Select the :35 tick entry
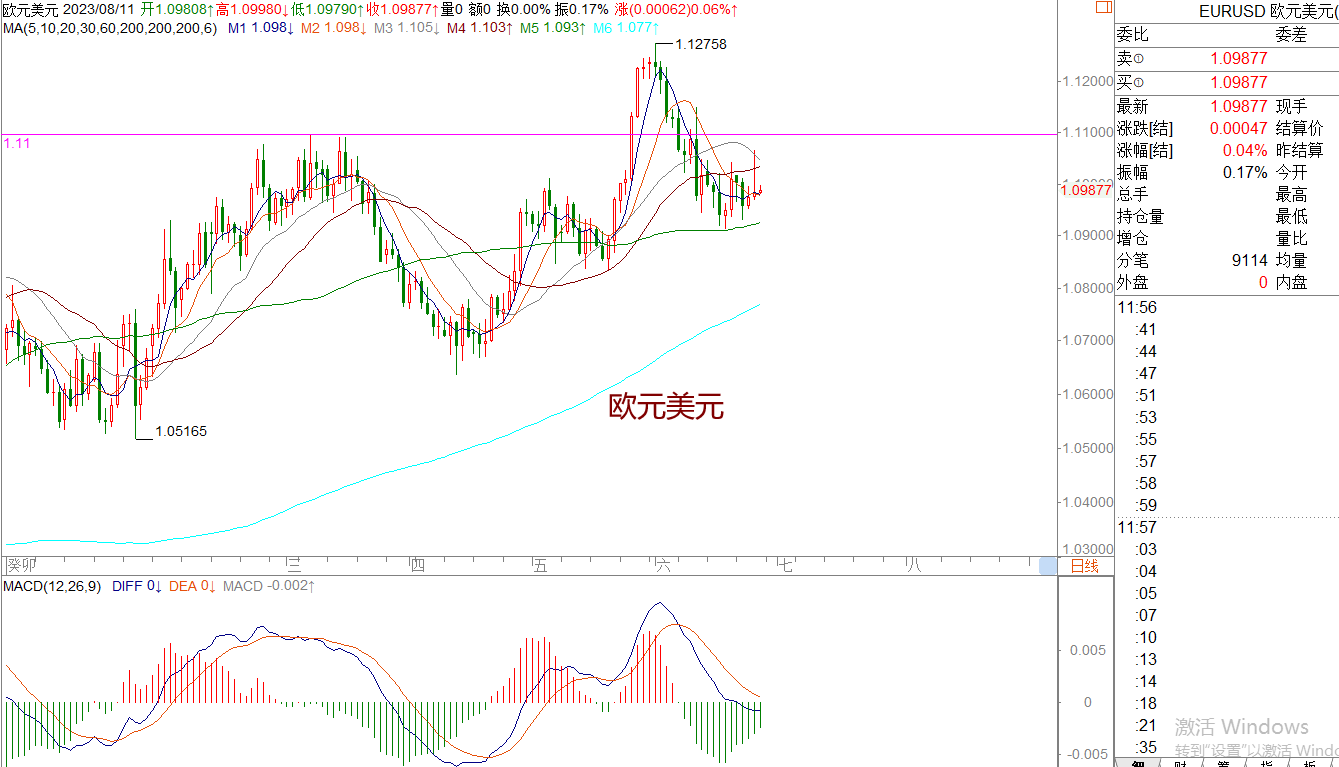The image size is (1339, 767). point(1146,748)
